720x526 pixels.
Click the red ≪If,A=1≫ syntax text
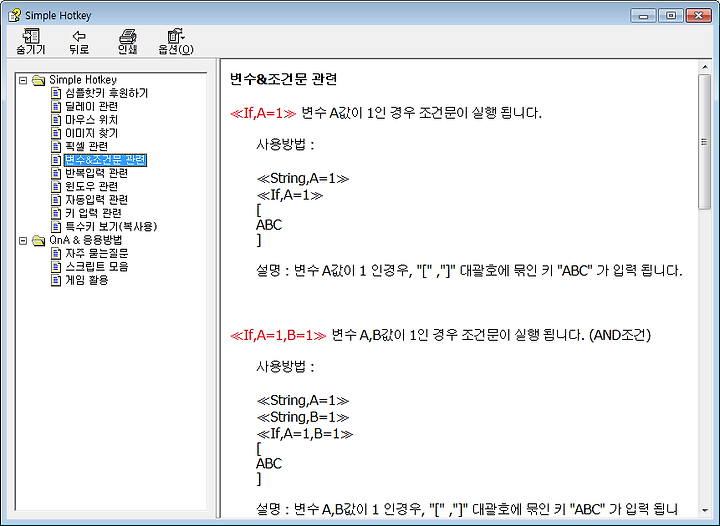pyautogui.click(x=263, y=113)
